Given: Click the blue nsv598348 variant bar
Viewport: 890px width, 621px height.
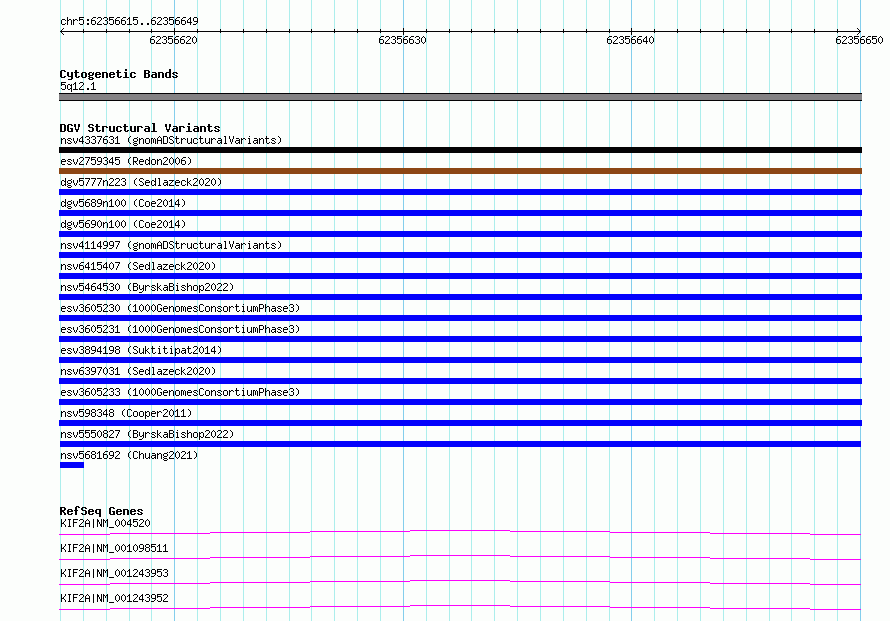Looking at the screenshot, I should tap(460, 423).
